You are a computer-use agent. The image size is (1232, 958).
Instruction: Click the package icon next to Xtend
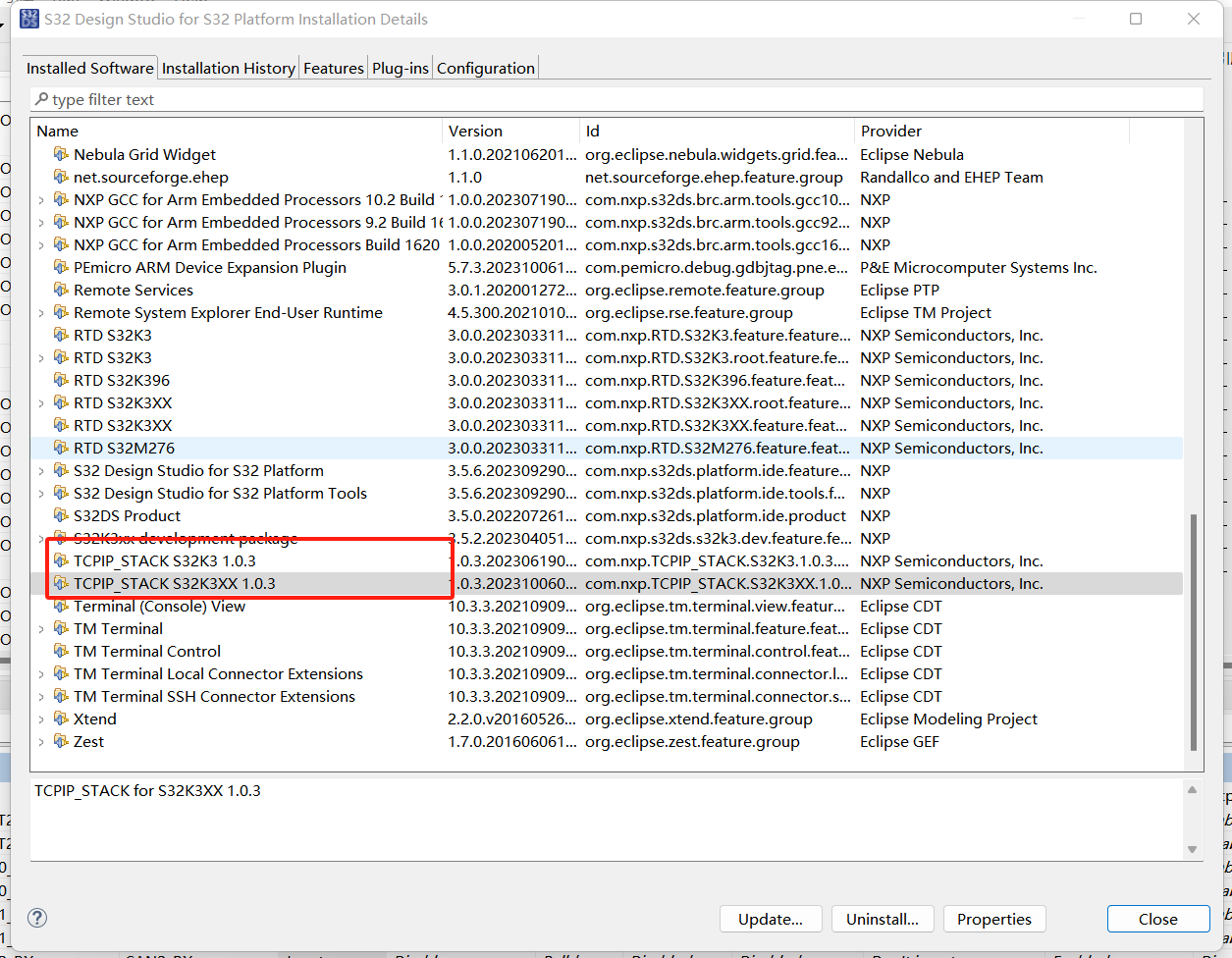click(59, 718)
